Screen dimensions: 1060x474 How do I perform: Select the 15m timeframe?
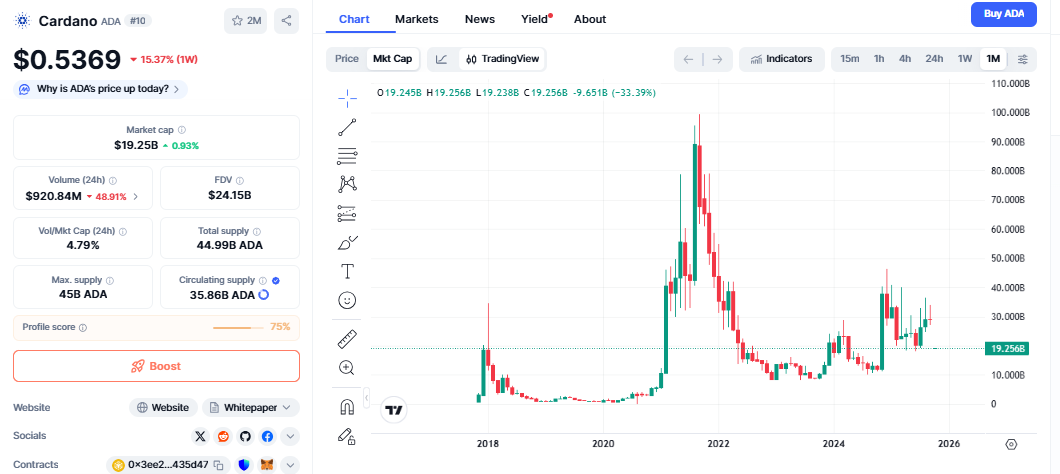coord(850,59)
